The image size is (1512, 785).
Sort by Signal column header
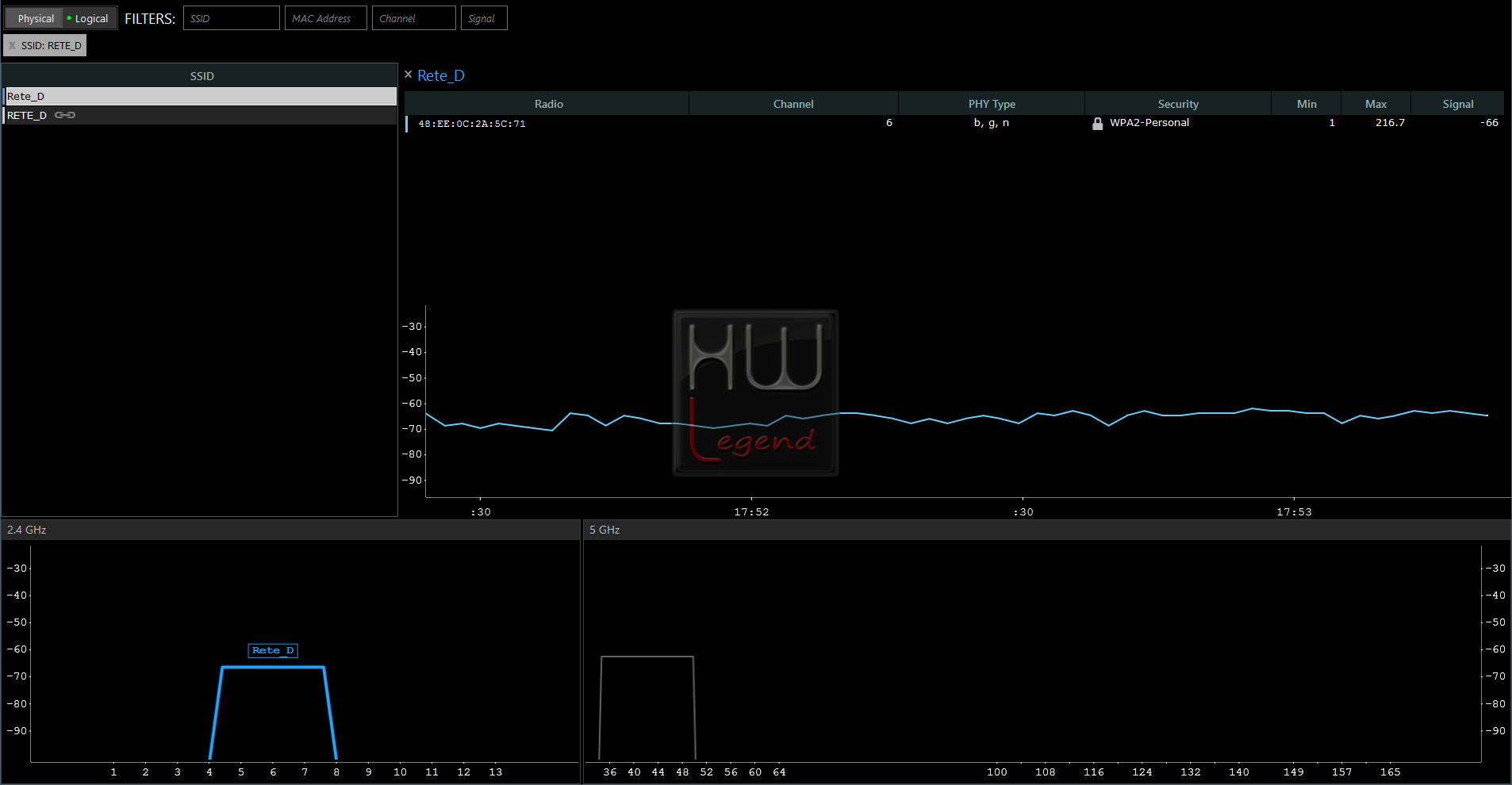click(x=1458, y=104)
